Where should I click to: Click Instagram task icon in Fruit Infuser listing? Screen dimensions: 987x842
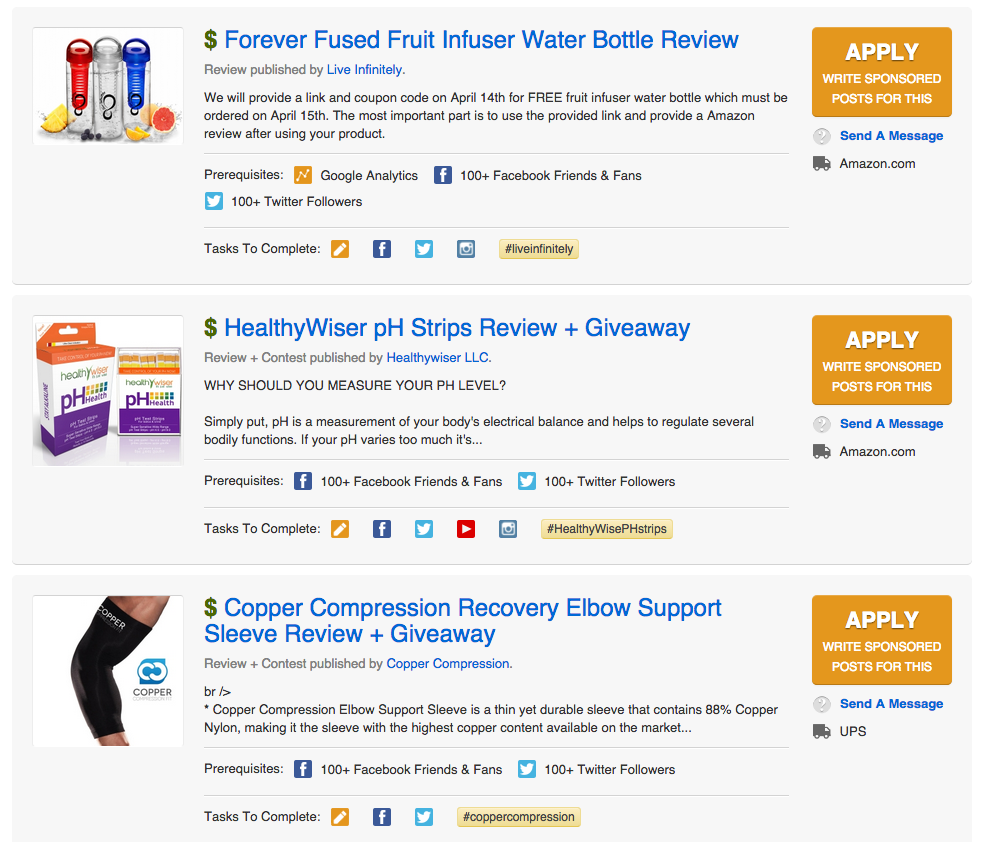click(x=466, y=249)
